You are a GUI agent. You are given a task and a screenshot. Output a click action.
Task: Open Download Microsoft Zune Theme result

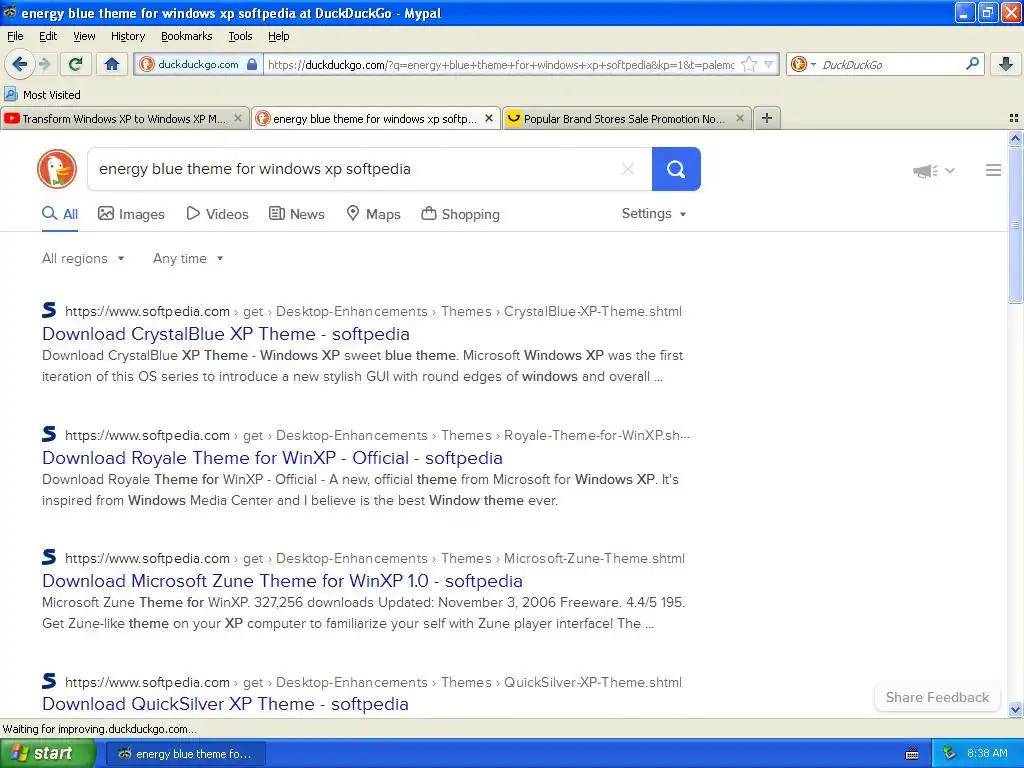[x=282, y=581]
